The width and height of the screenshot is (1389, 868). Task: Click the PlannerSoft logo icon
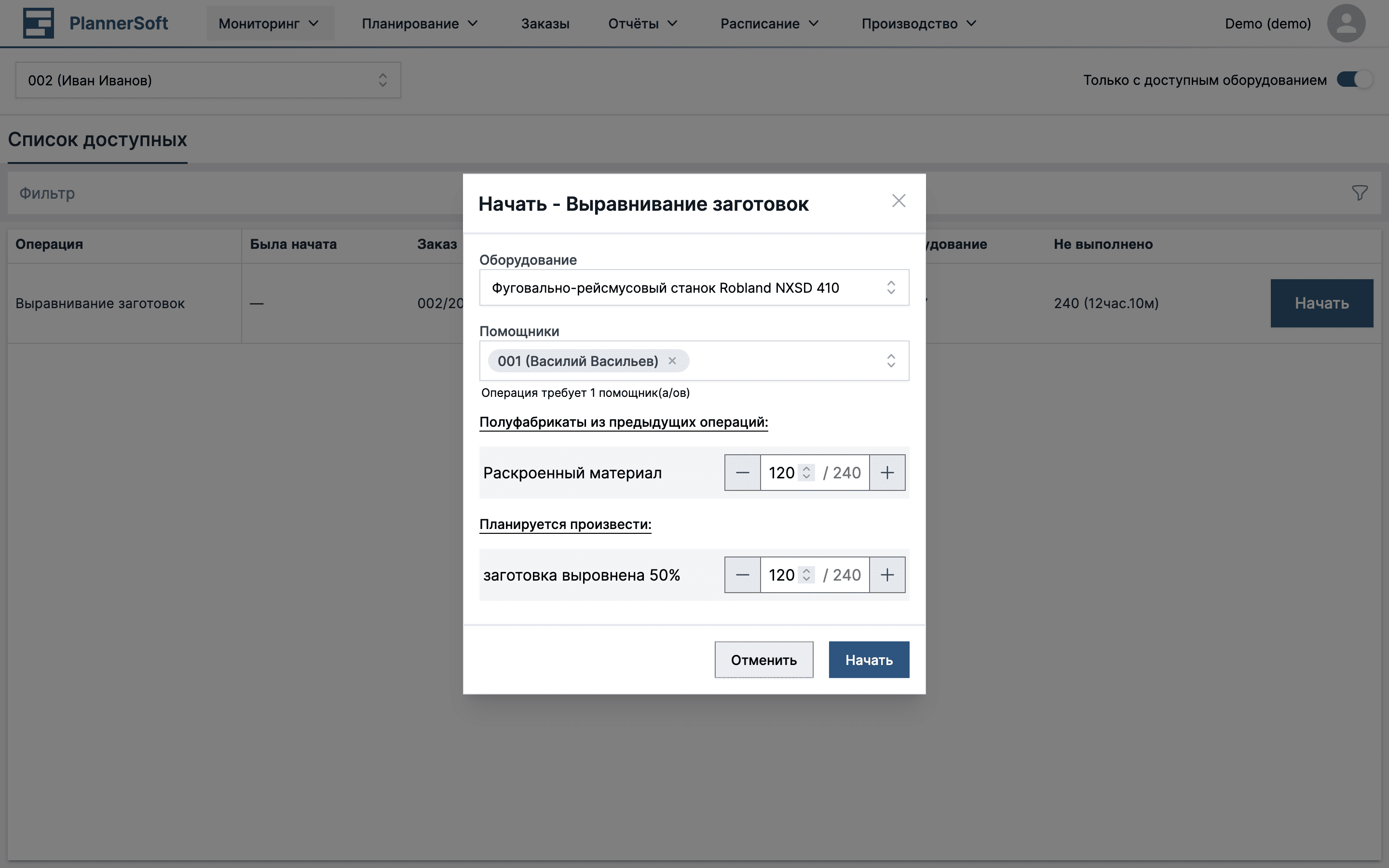38,23
